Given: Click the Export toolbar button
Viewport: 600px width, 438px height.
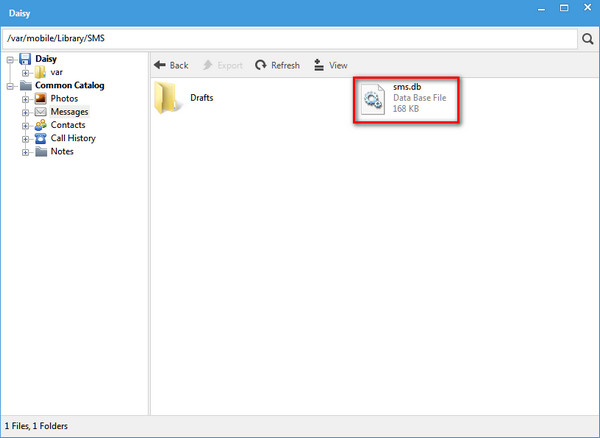Looking at the screenshot, I should click(x=222, y=65).
